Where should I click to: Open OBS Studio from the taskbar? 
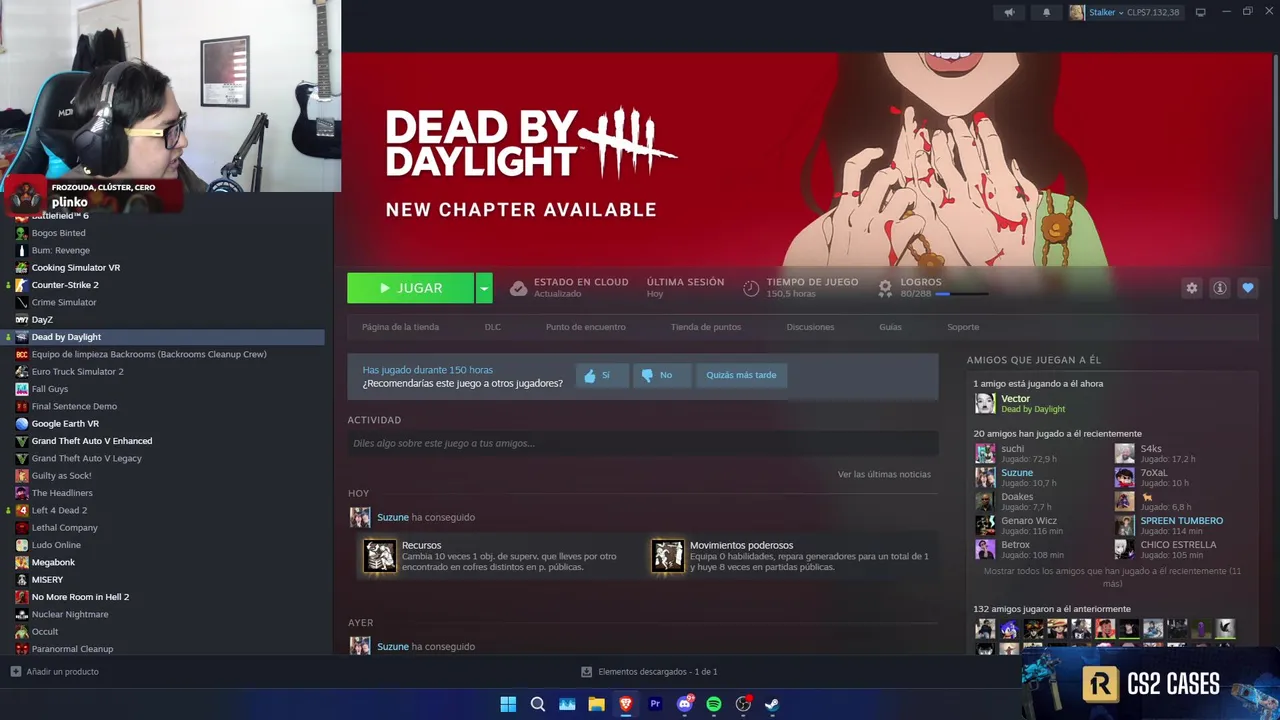coord(743,704)
